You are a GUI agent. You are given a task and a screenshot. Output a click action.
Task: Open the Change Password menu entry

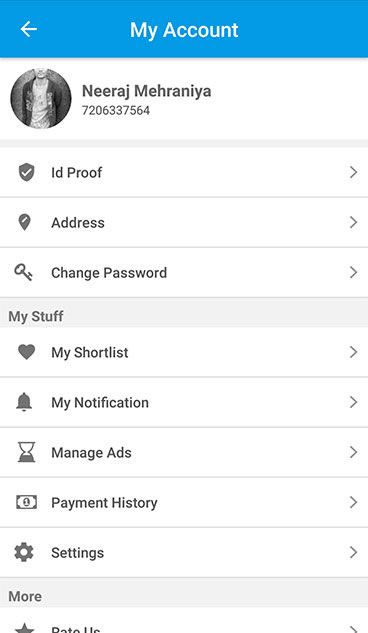click(184, 272)
